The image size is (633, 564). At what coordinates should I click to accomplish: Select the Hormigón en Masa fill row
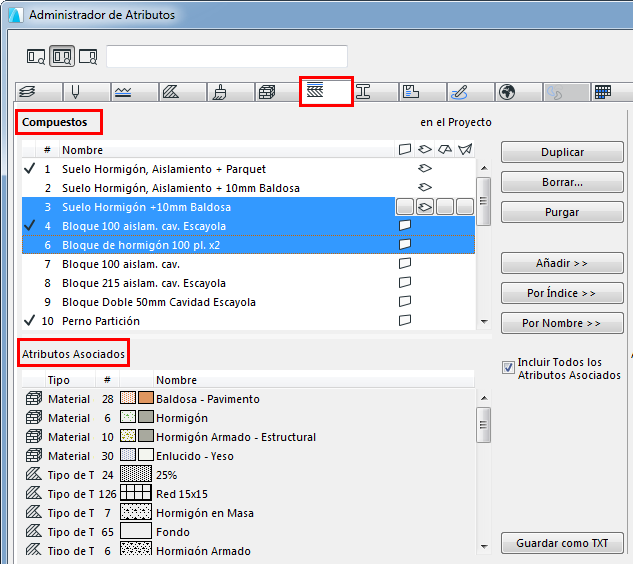tap(248, 513)
